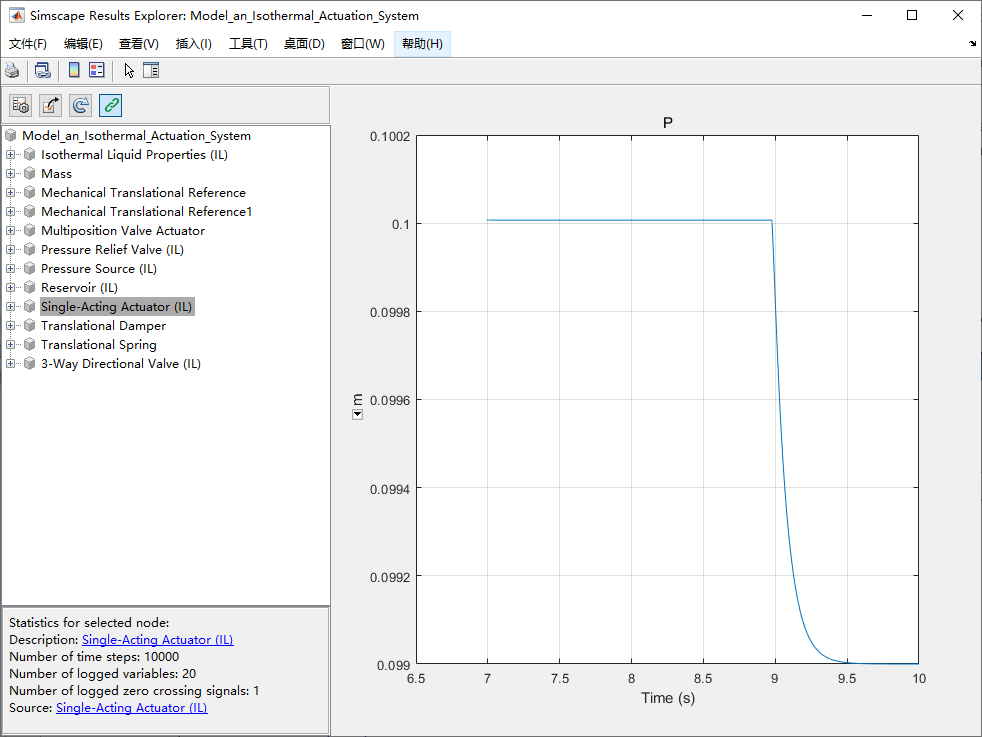The width and height of the screenshot is (982, 737).
Task: Click 'Number of time steps: 10000' text
Action: [94, 657]
